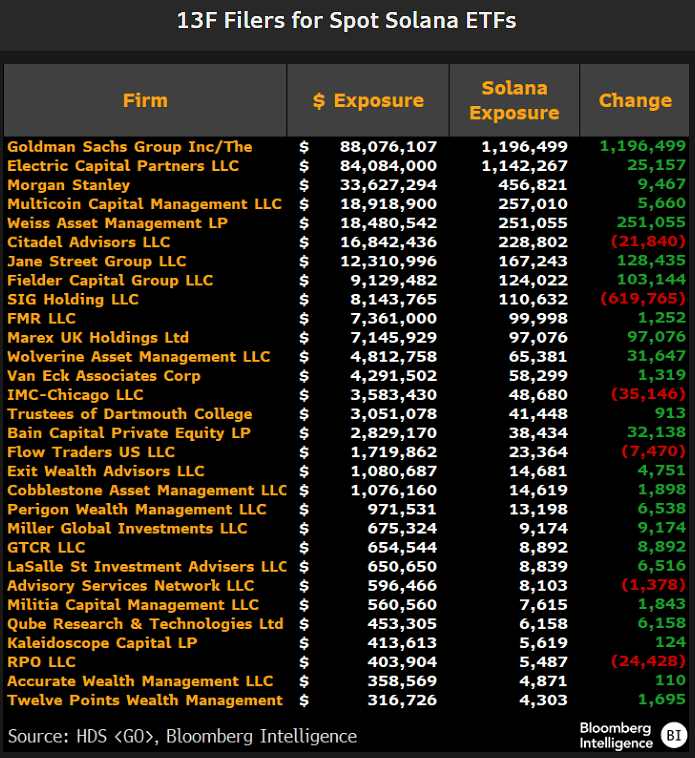Select Twelve Points Wealth Management
Image resolution: width=695 pixels, height=758 pixels.
[x=145, y=700]
